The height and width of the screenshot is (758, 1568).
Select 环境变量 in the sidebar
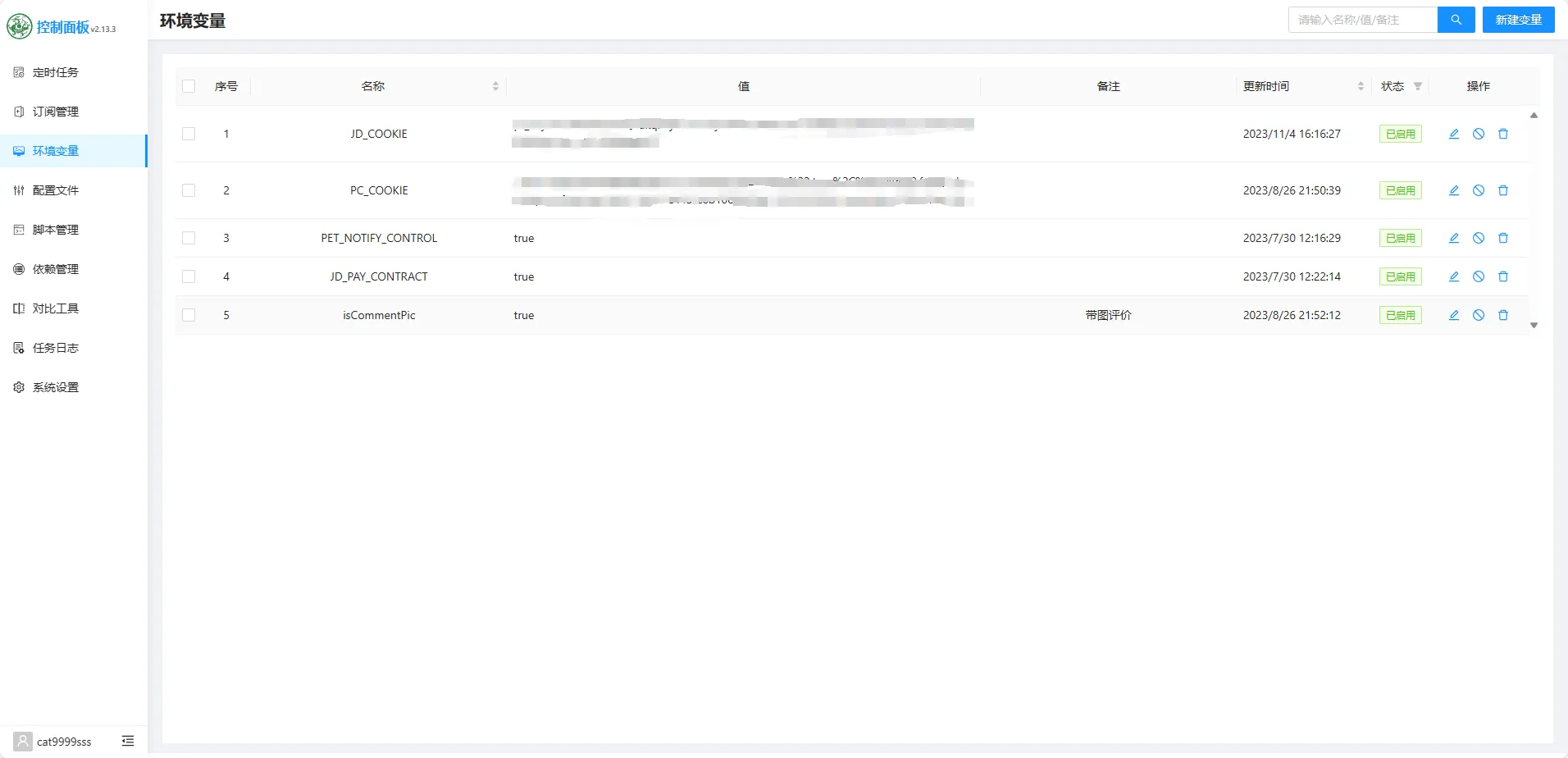[x=73, y=151]
